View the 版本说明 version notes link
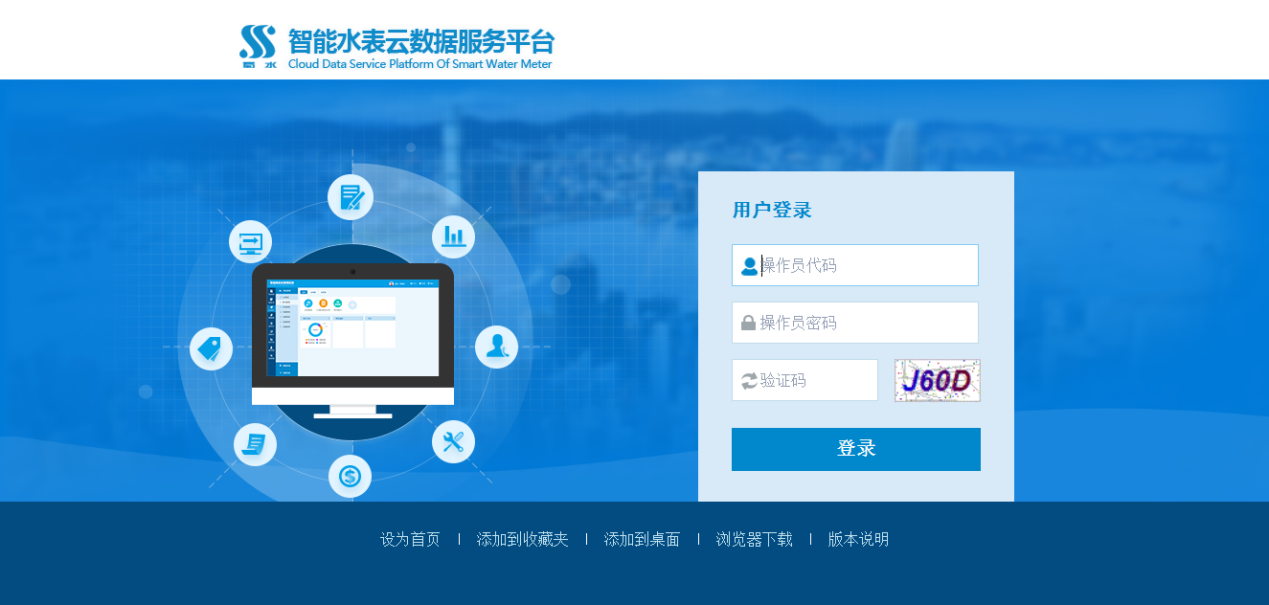The image size is (1269, 605). click(858, 539)
